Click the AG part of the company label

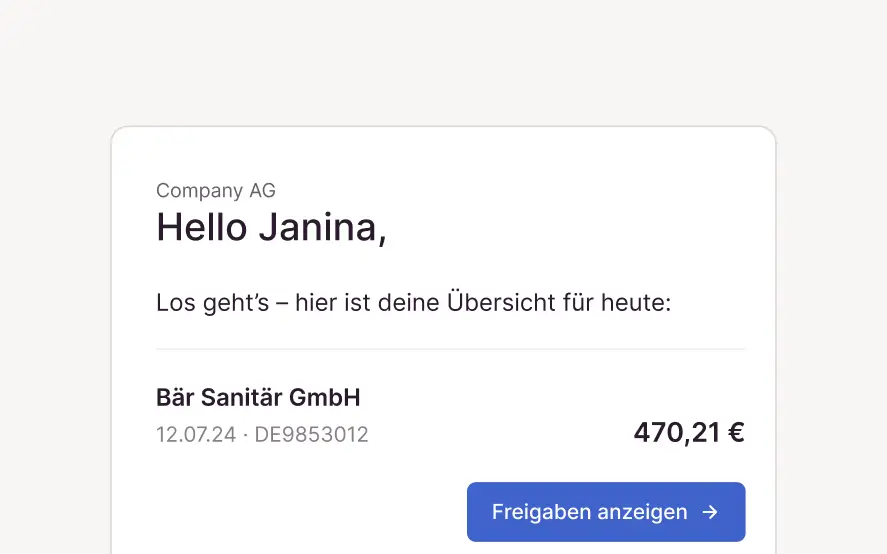(x=262, y=190)
